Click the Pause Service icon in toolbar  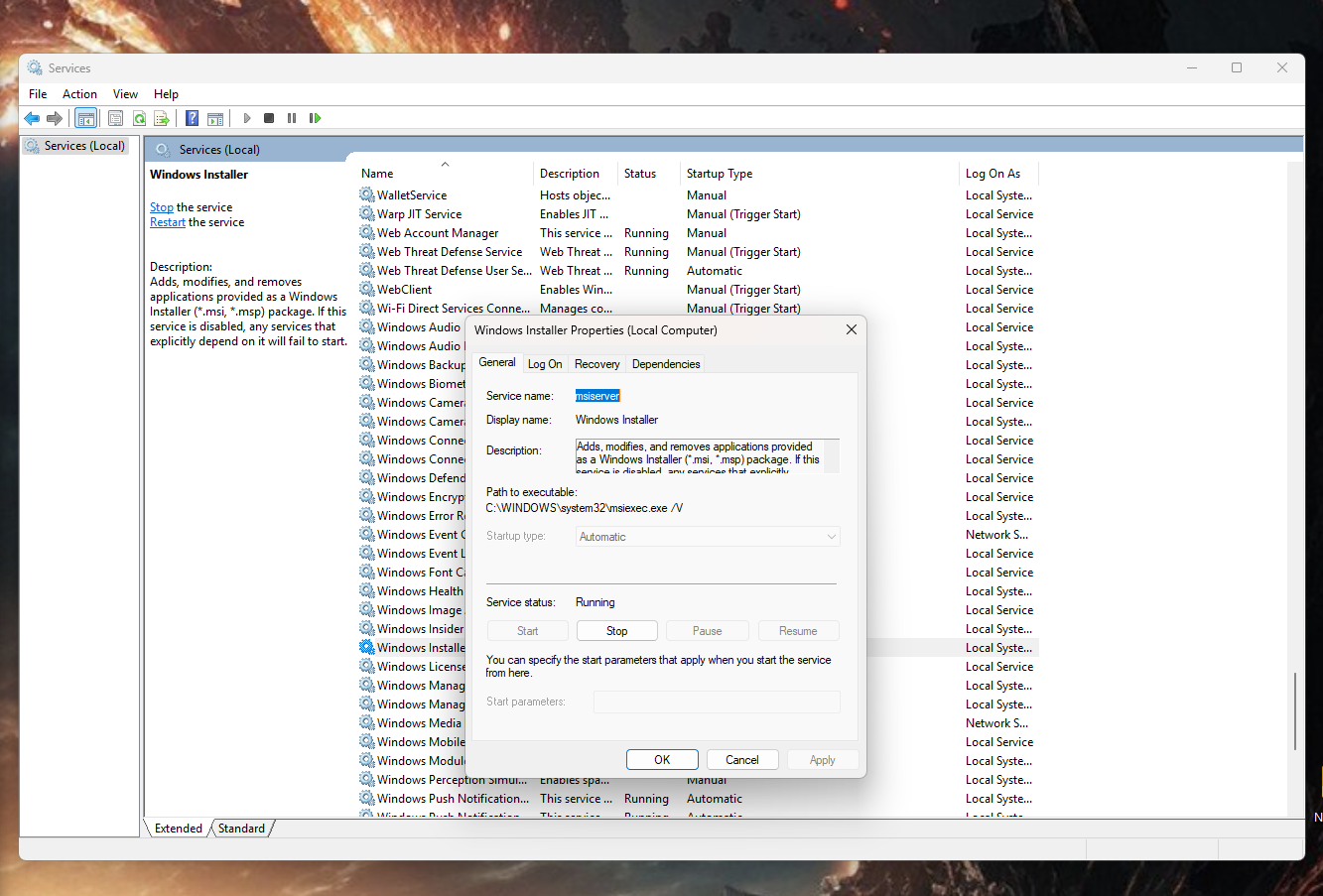[x=292, y=118]
